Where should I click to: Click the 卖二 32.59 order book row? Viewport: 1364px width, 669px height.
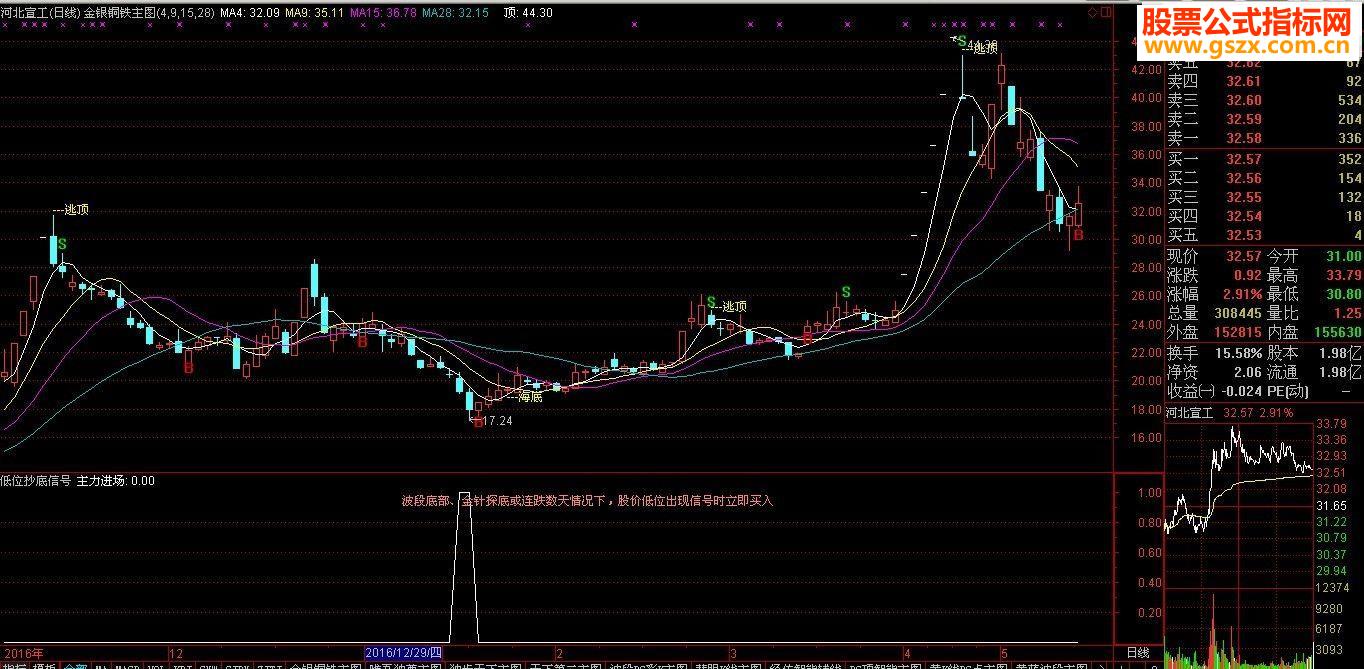[x=1264, y=119]
